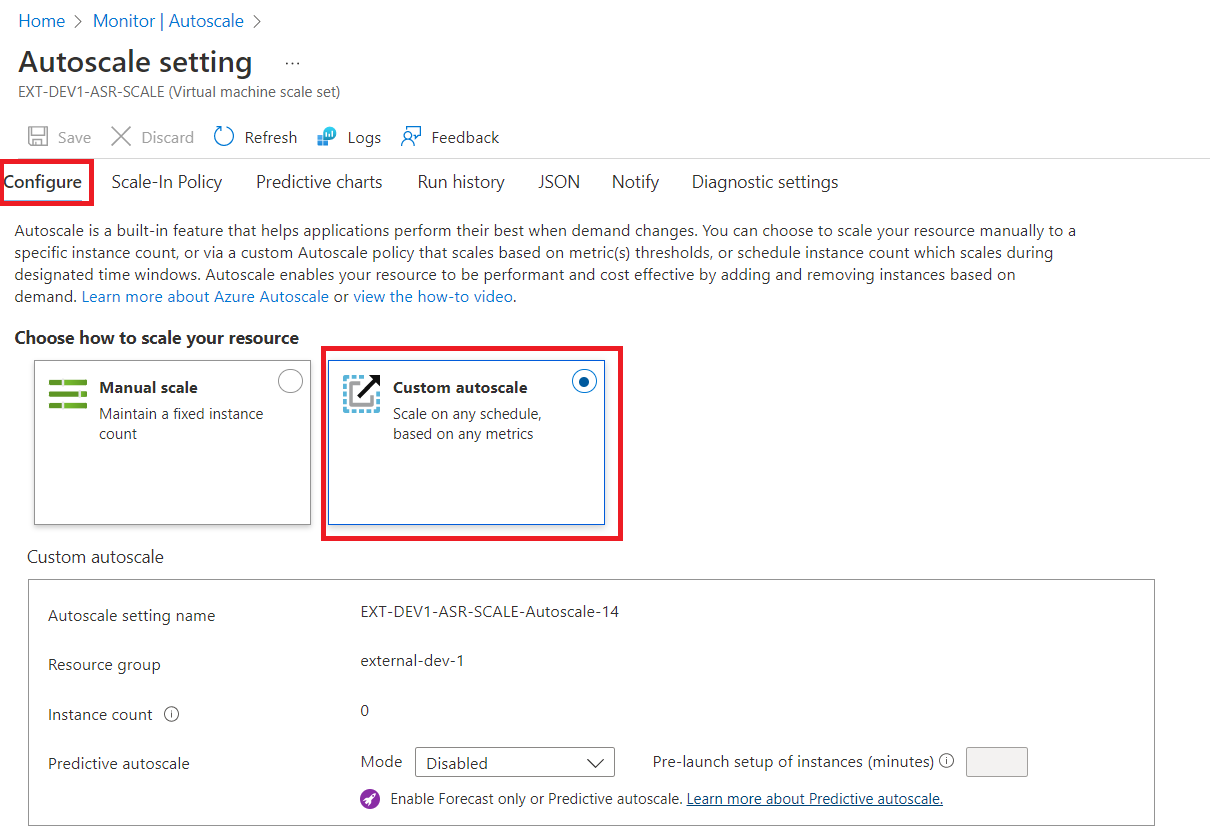Switch to the Configure tab
The width and height of the screenshot is (1210, 830).
tap(43, 182)
